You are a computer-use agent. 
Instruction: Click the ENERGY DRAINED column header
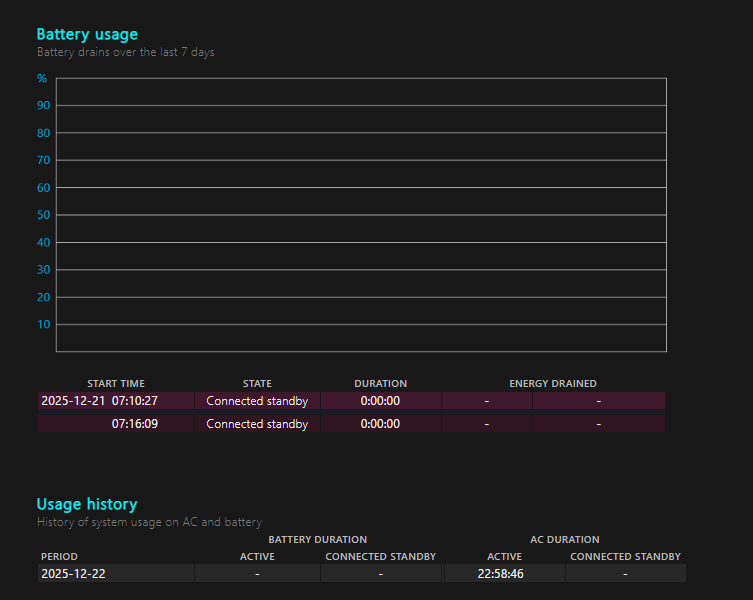pos(553,383)
